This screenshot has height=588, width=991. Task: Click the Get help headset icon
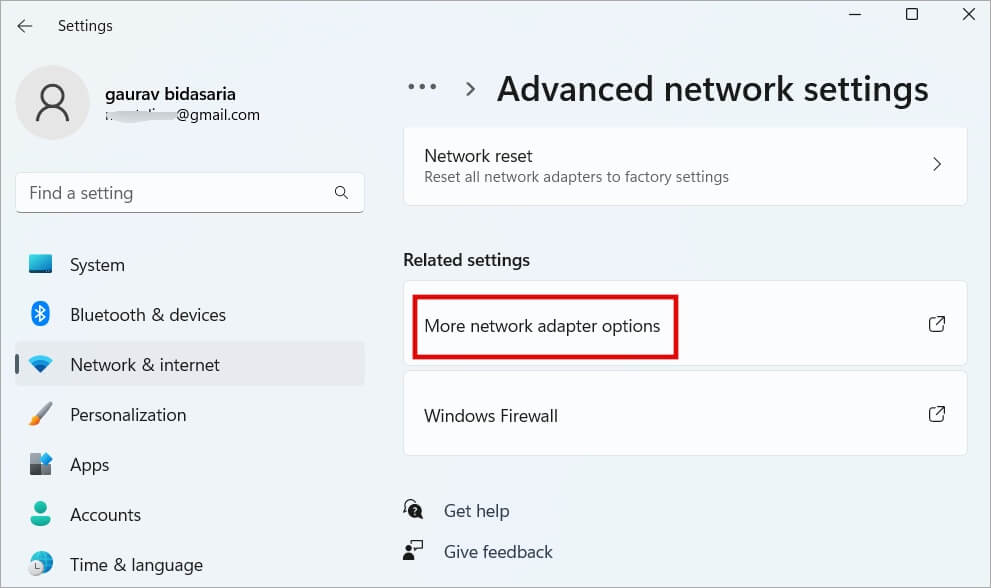pyautogui.click(x=413, y=509)
